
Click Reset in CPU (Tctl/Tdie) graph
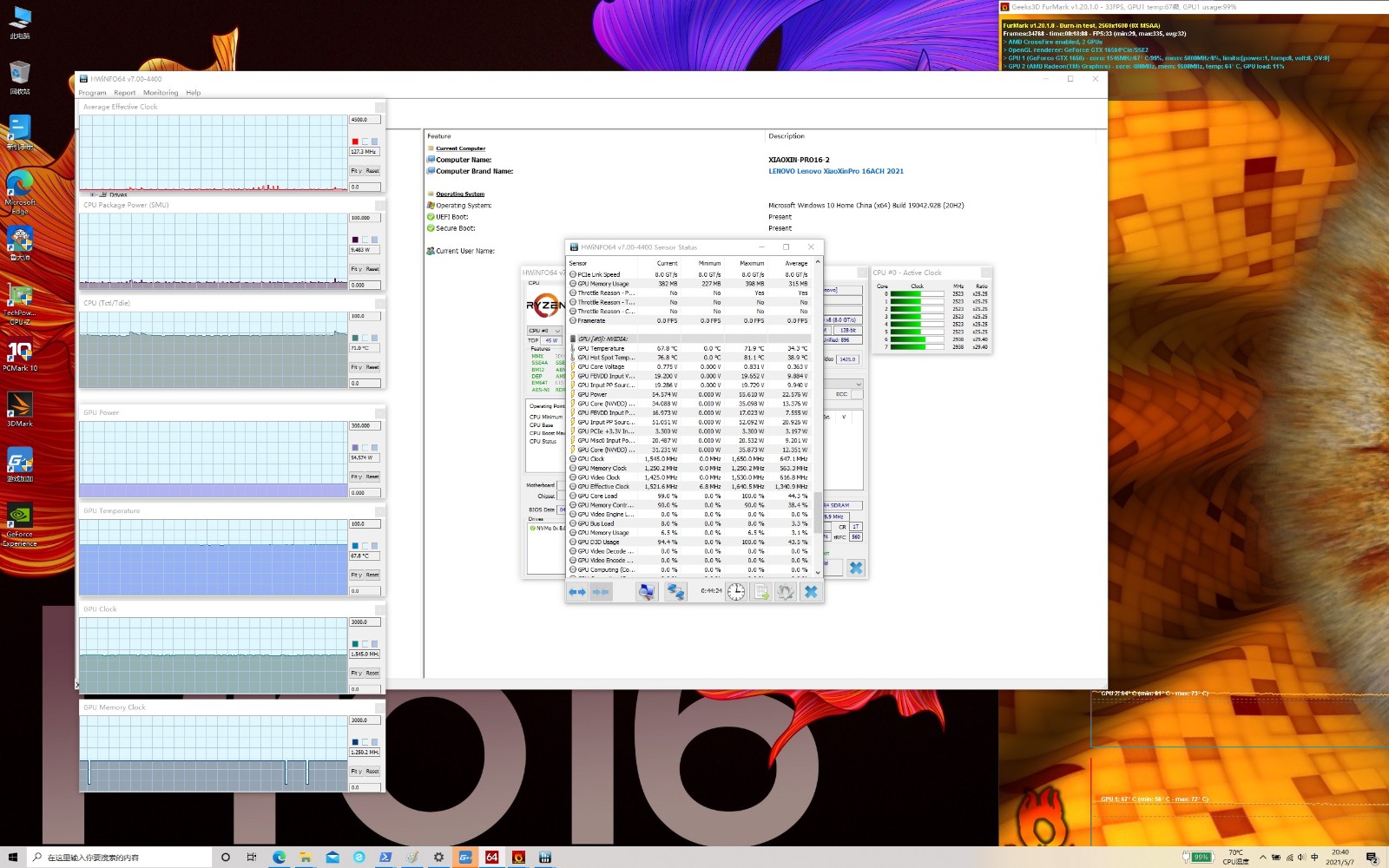point(372,367)
